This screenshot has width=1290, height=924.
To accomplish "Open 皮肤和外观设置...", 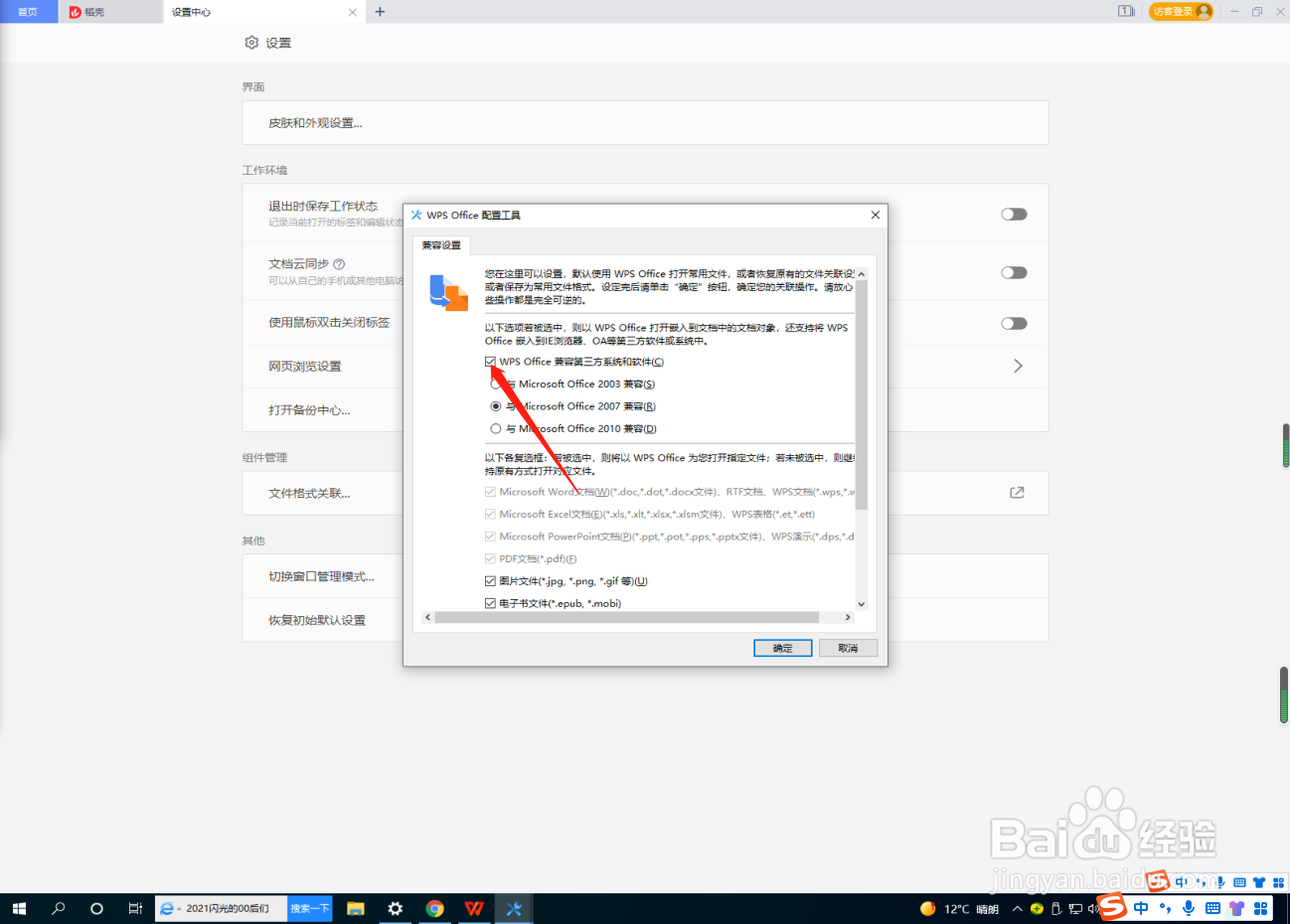I will click(x=645, y=123).
